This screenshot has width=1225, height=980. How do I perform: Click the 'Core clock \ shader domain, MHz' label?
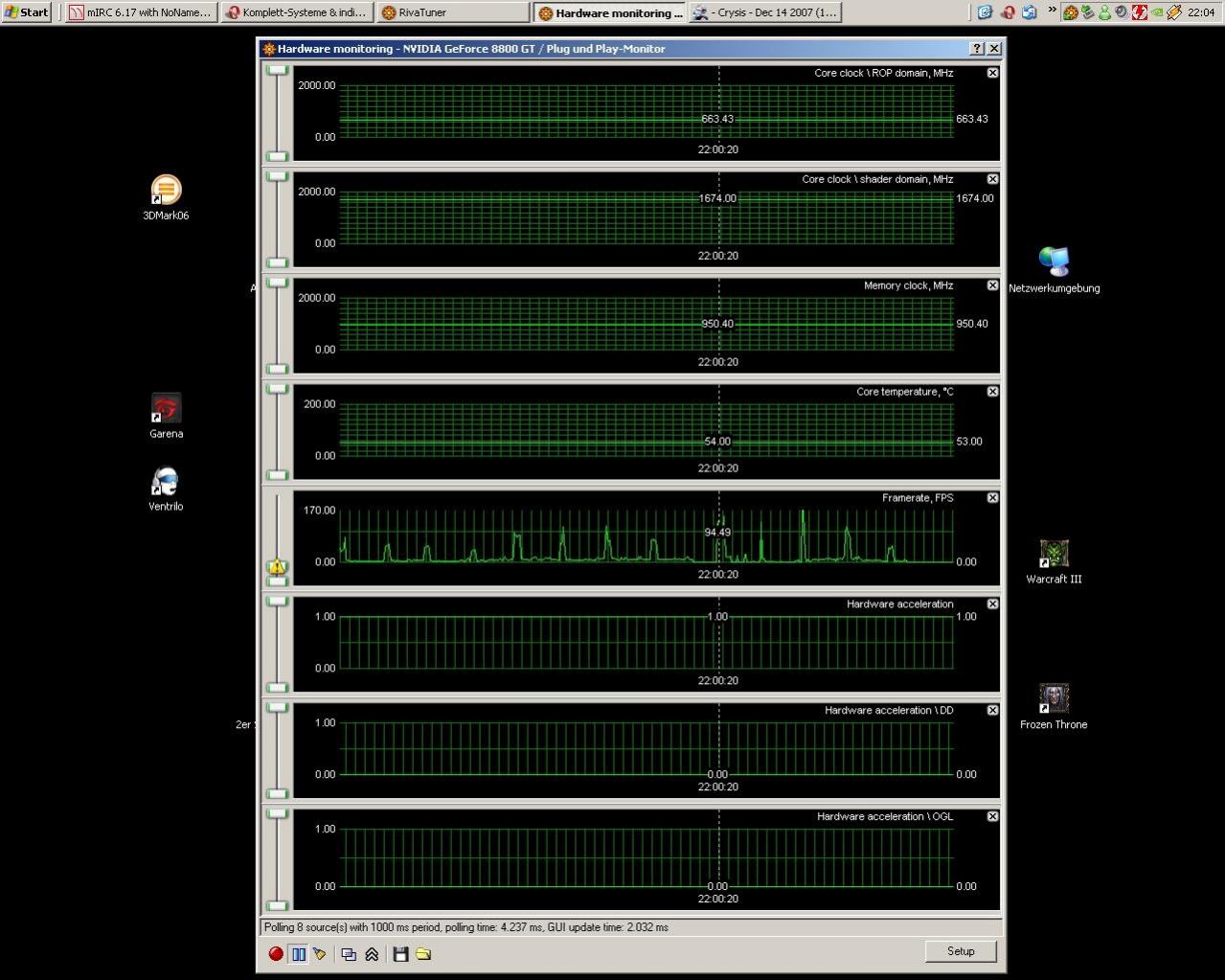tap(877, 179)
